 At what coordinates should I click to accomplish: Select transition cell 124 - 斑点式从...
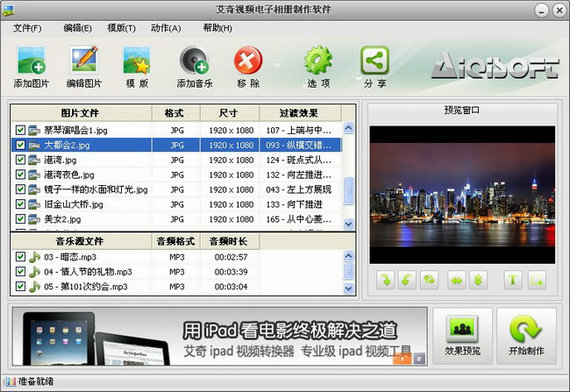299,160
